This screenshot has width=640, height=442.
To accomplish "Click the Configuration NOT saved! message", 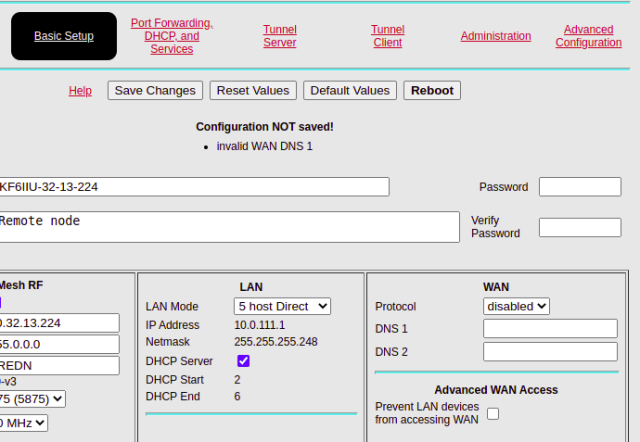I will (x=264, y=127).
